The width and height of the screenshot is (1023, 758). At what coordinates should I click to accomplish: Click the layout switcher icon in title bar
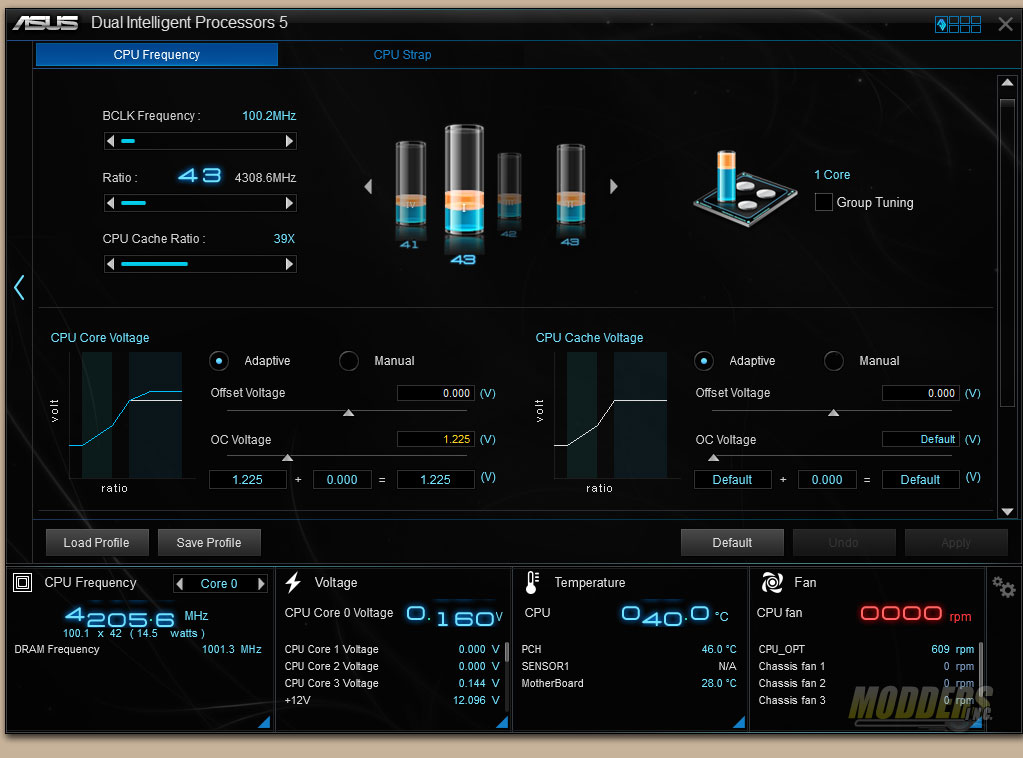(x=958, y=25)
